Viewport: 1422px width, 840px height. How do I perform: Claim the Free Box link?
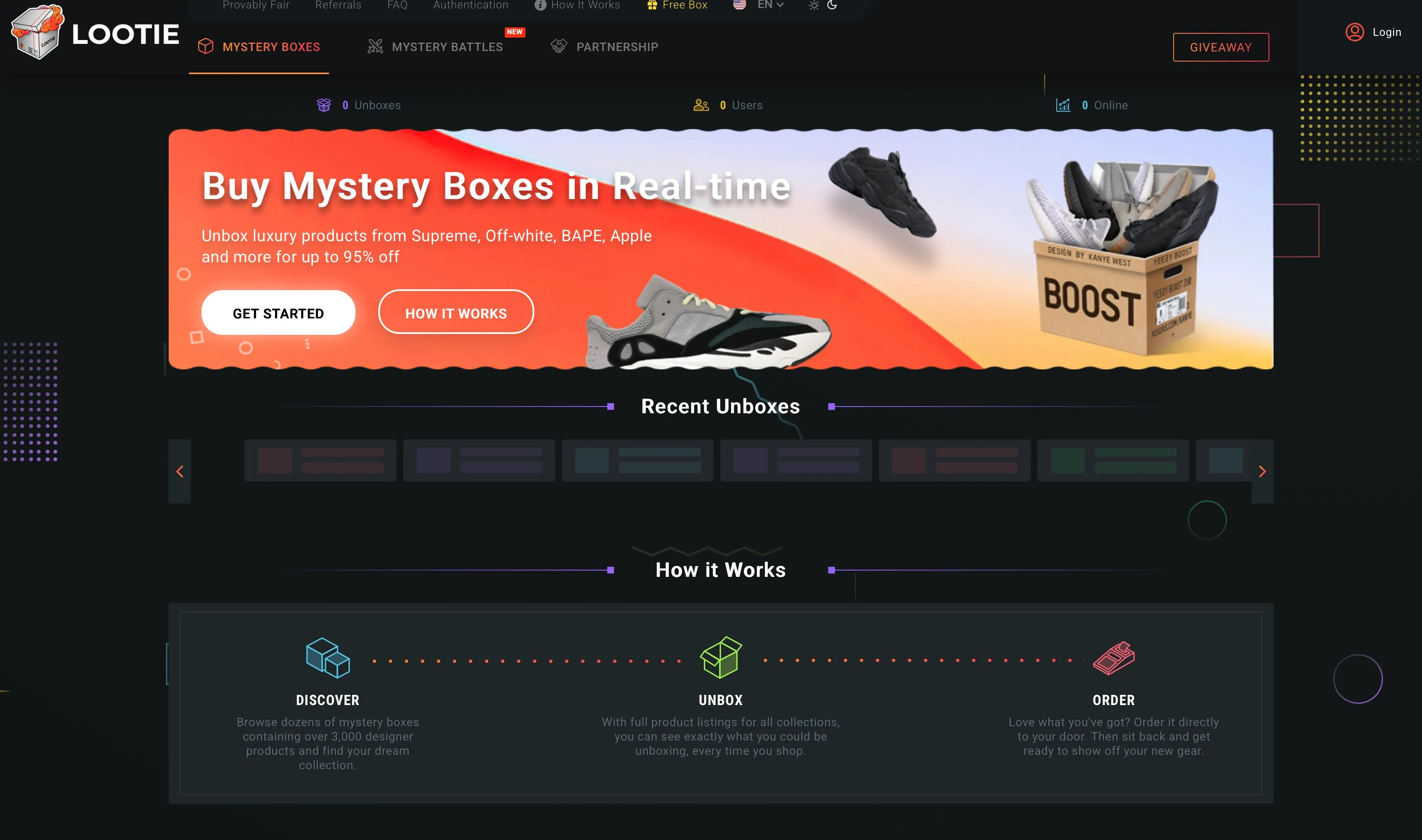tap(684, 5)
